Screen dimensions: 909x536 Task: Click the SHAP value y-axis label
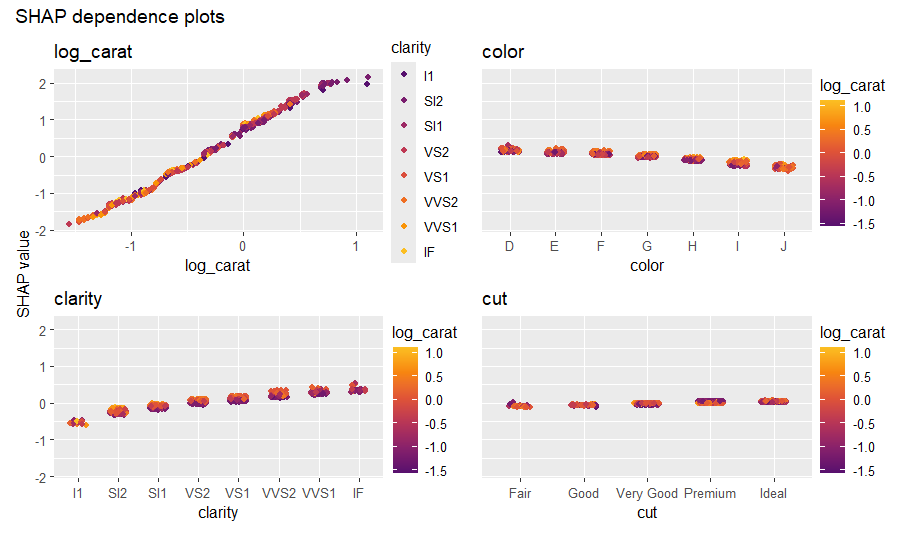coord(24,270)
